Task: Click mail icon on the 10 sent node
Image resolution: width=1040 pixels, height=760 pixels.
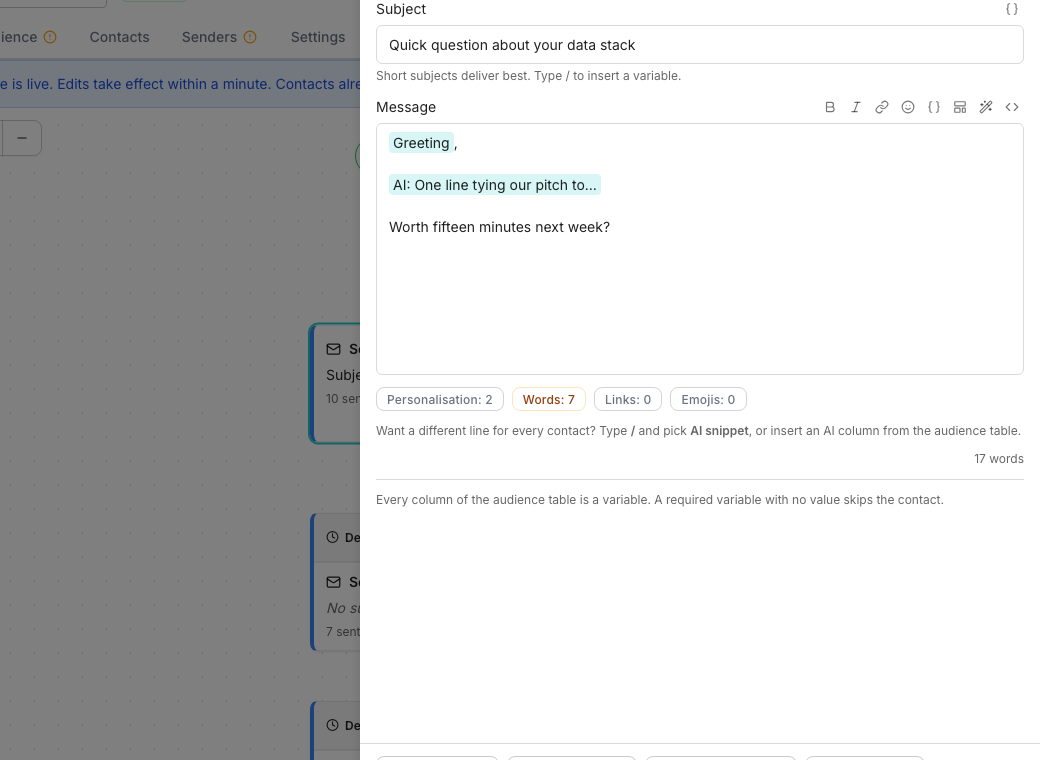Action: coord(334,349)
